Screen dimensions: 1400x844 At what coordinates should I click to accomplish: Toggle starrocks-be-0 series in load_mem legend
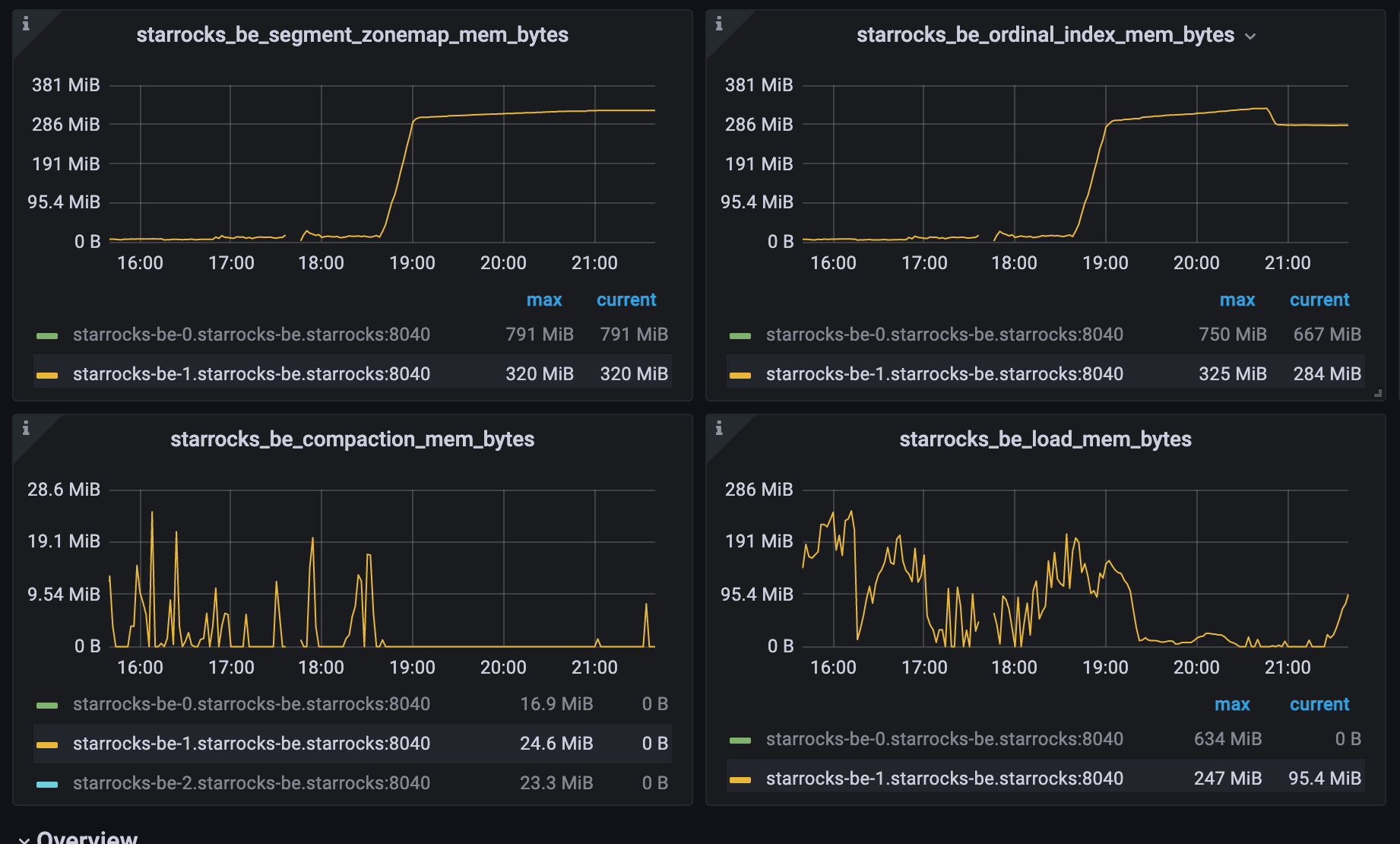pyautogui.click(x=945, y=739)
